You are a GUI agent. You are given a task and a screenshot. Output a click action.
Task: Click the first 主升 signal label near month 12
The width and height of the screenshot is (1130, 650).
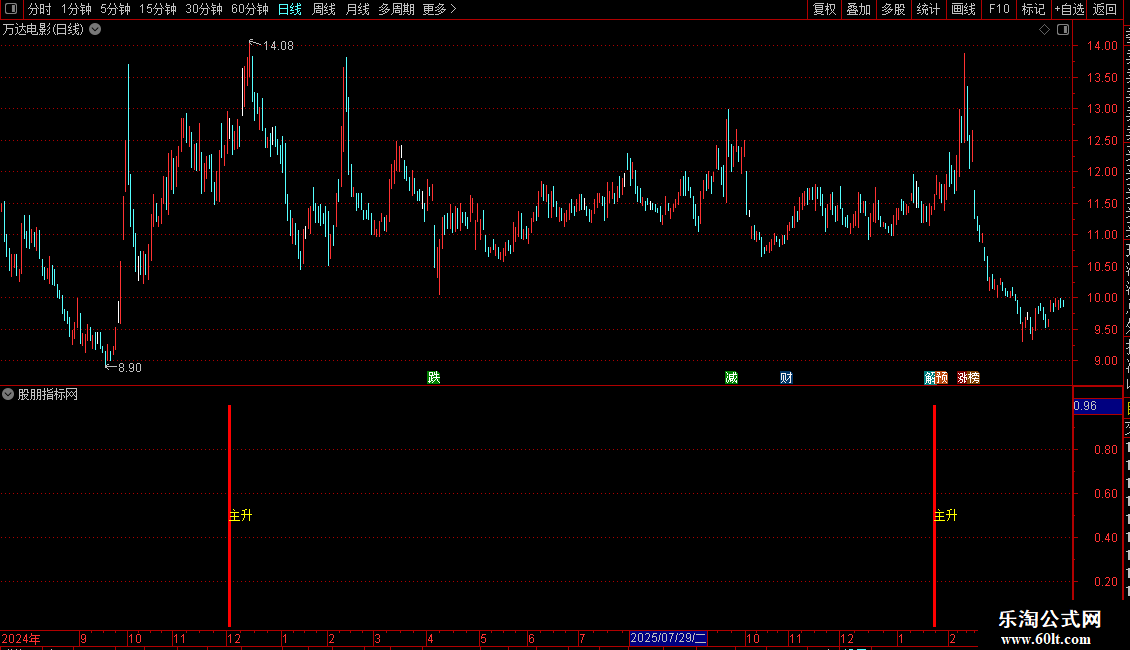pos(241,515)
